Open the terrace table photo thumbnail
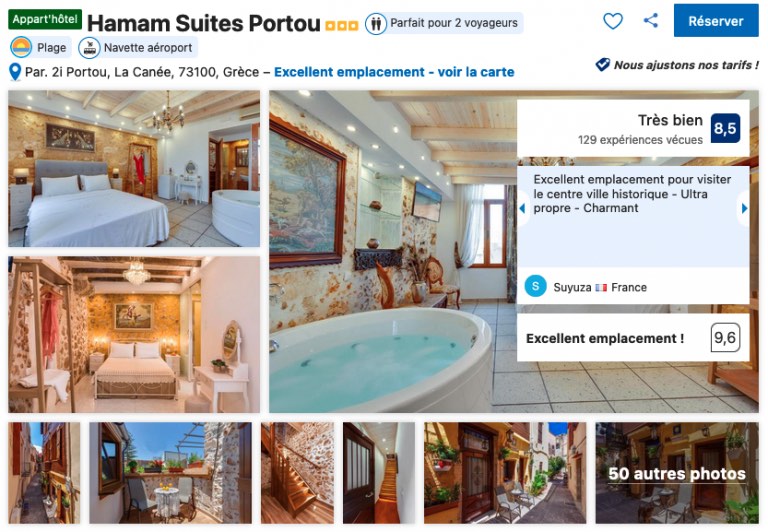 [x=170, y=473]
